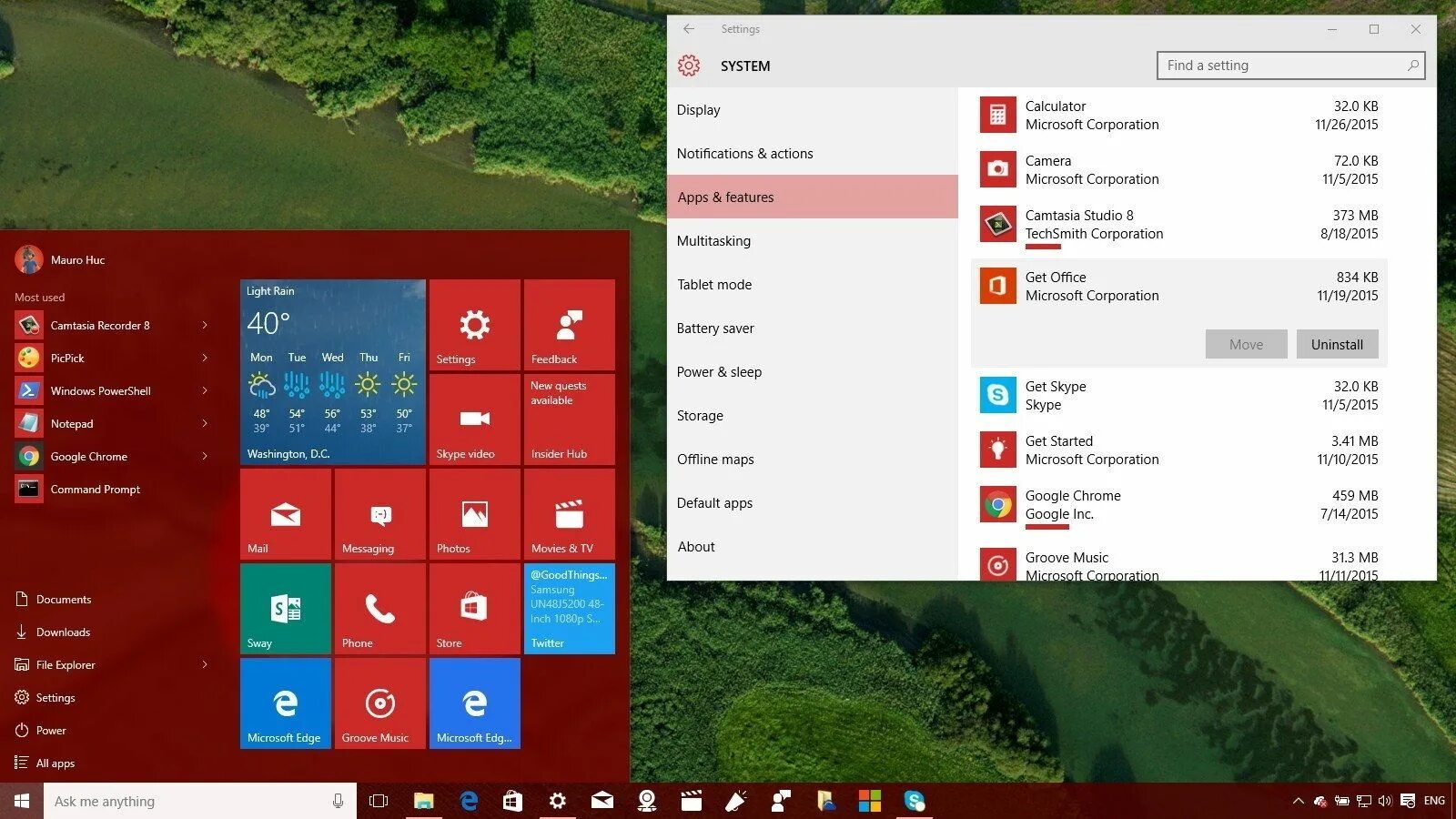Expand Google Chrome jump list arrow
The width and height of the screenshot is (1456, 819).
pos(205,456)
